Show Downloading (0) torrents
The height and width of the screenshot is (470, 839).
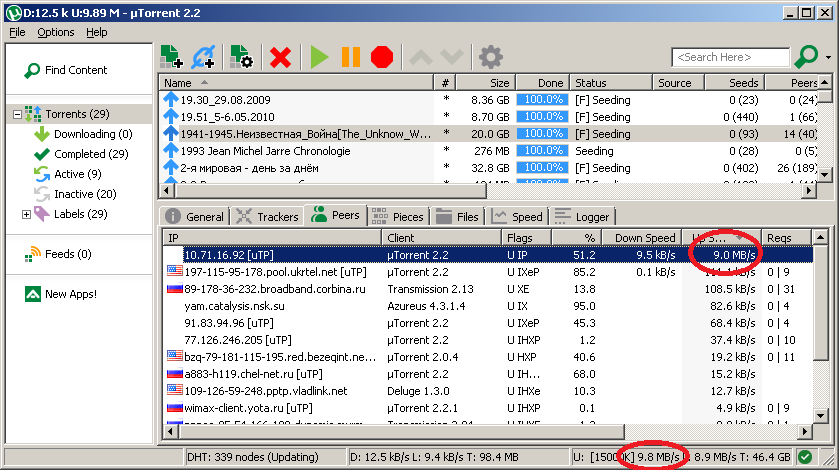coord(93,134)
